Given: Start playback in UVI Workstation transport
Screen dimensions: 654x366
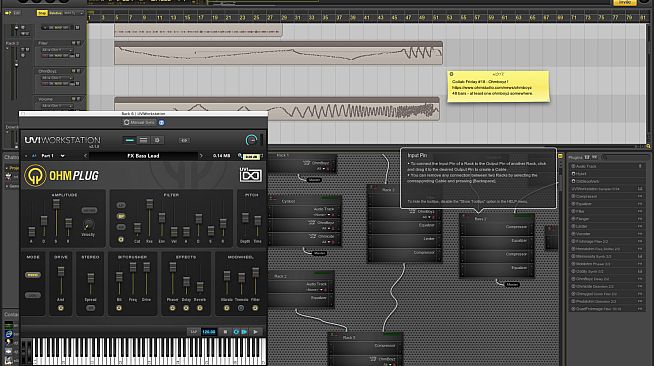Looking at the screenshot, I should (255, 332).
